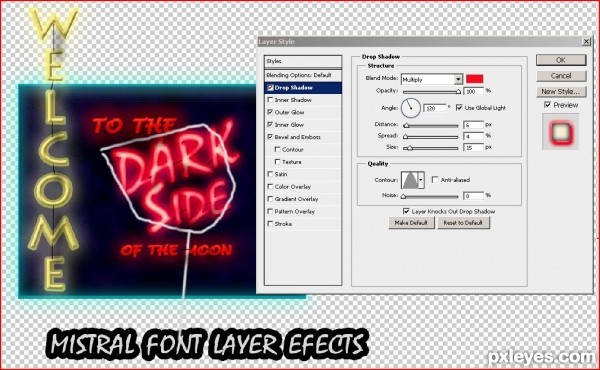Click the Distance value field

[x=474, y=125]
